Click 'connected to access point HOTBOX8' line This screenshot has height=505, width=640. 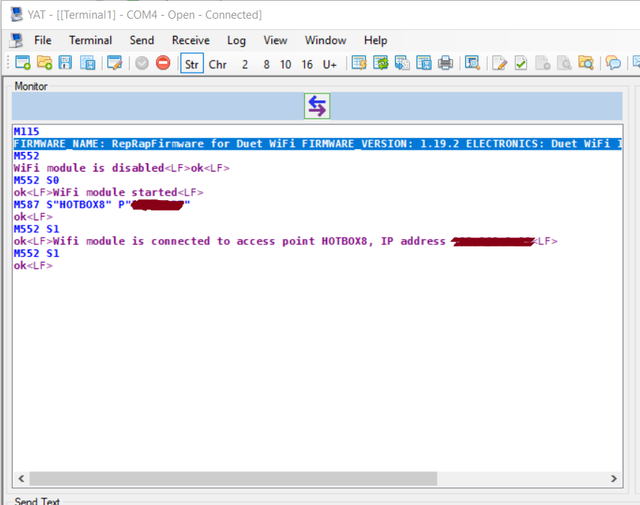(x=286, y=241)
